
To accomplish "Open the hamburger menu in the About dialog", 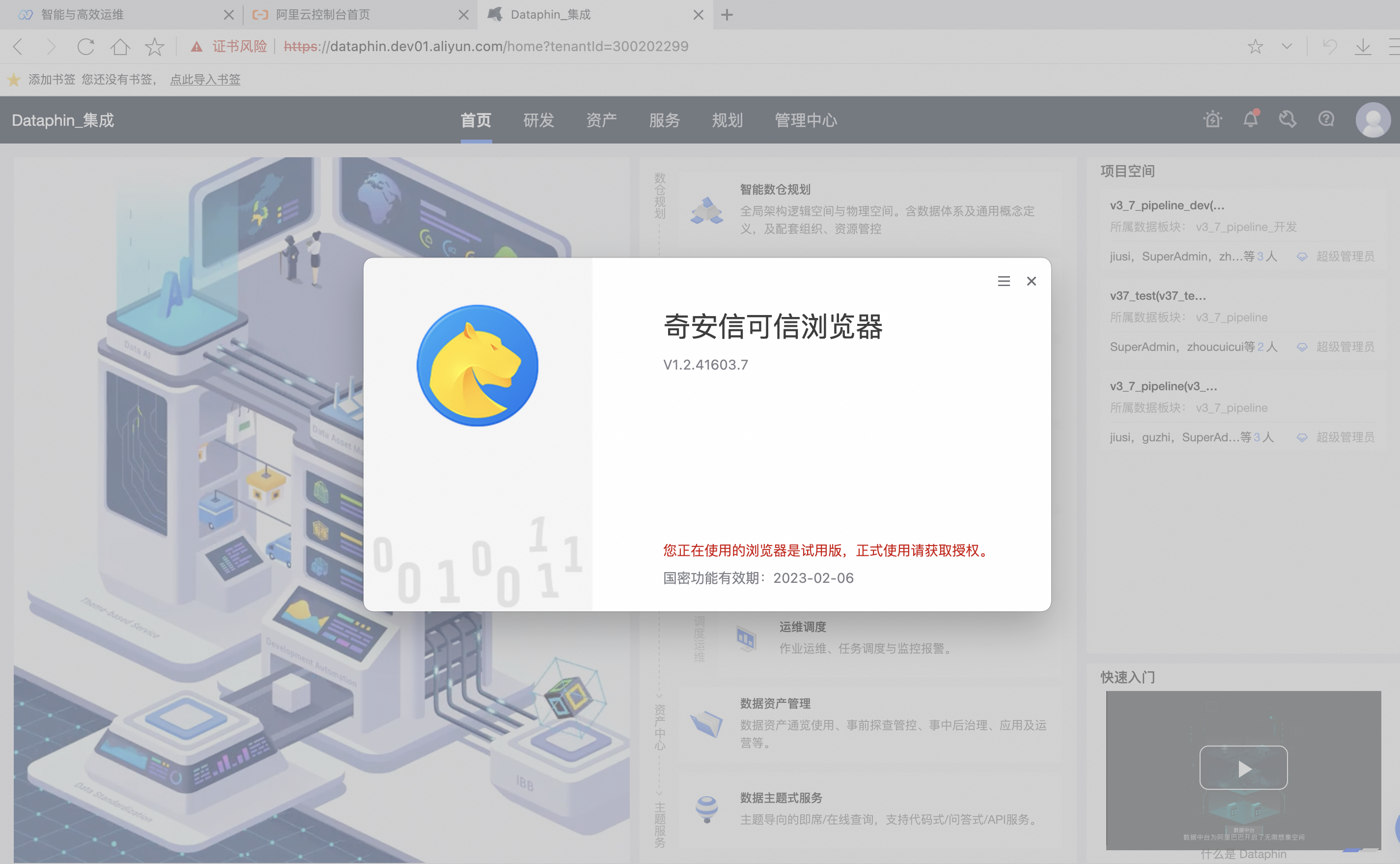I will [x=1004, y=281].
